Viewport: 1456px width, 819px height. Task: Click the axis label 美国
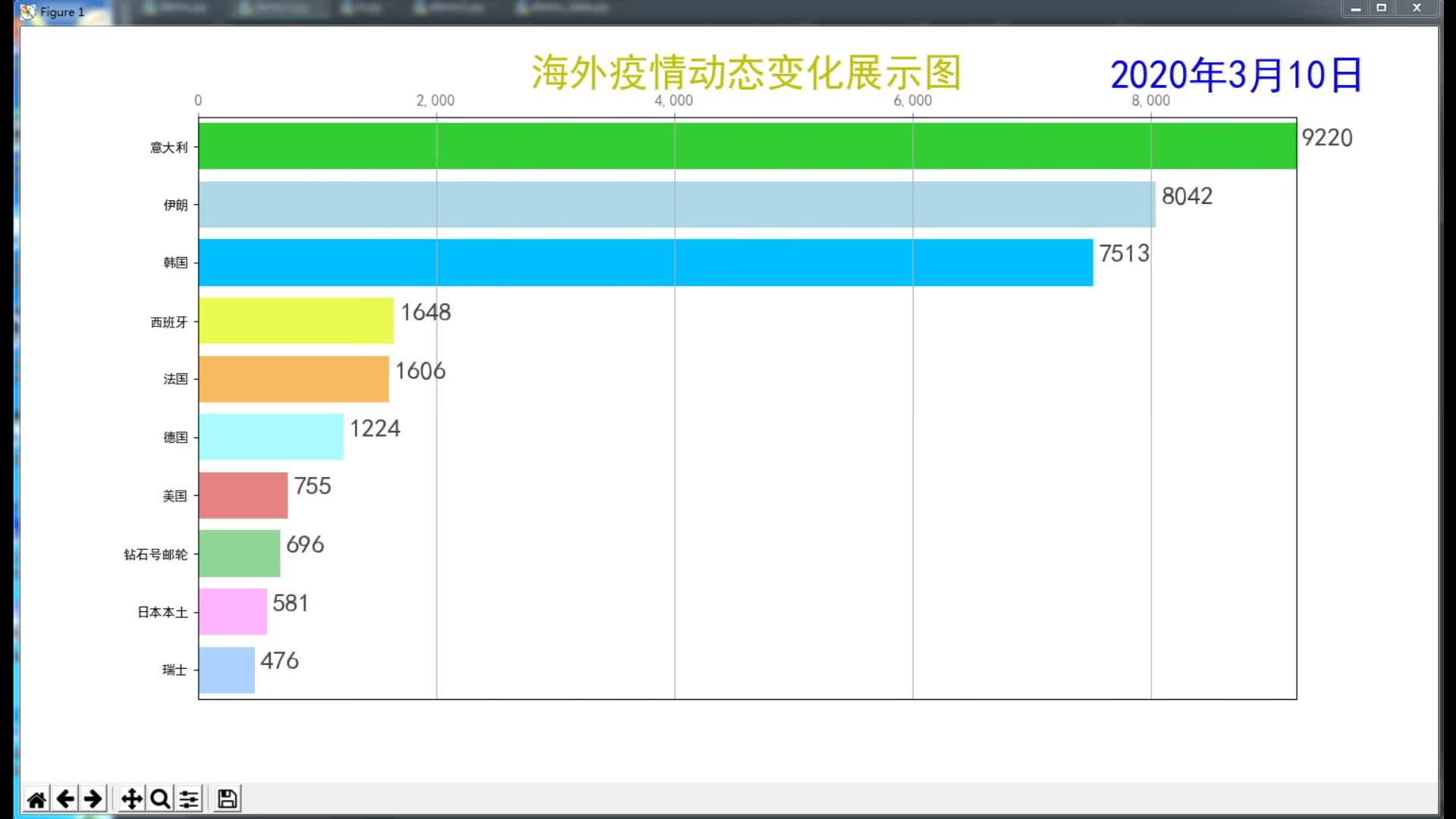(x=174, y=495)
